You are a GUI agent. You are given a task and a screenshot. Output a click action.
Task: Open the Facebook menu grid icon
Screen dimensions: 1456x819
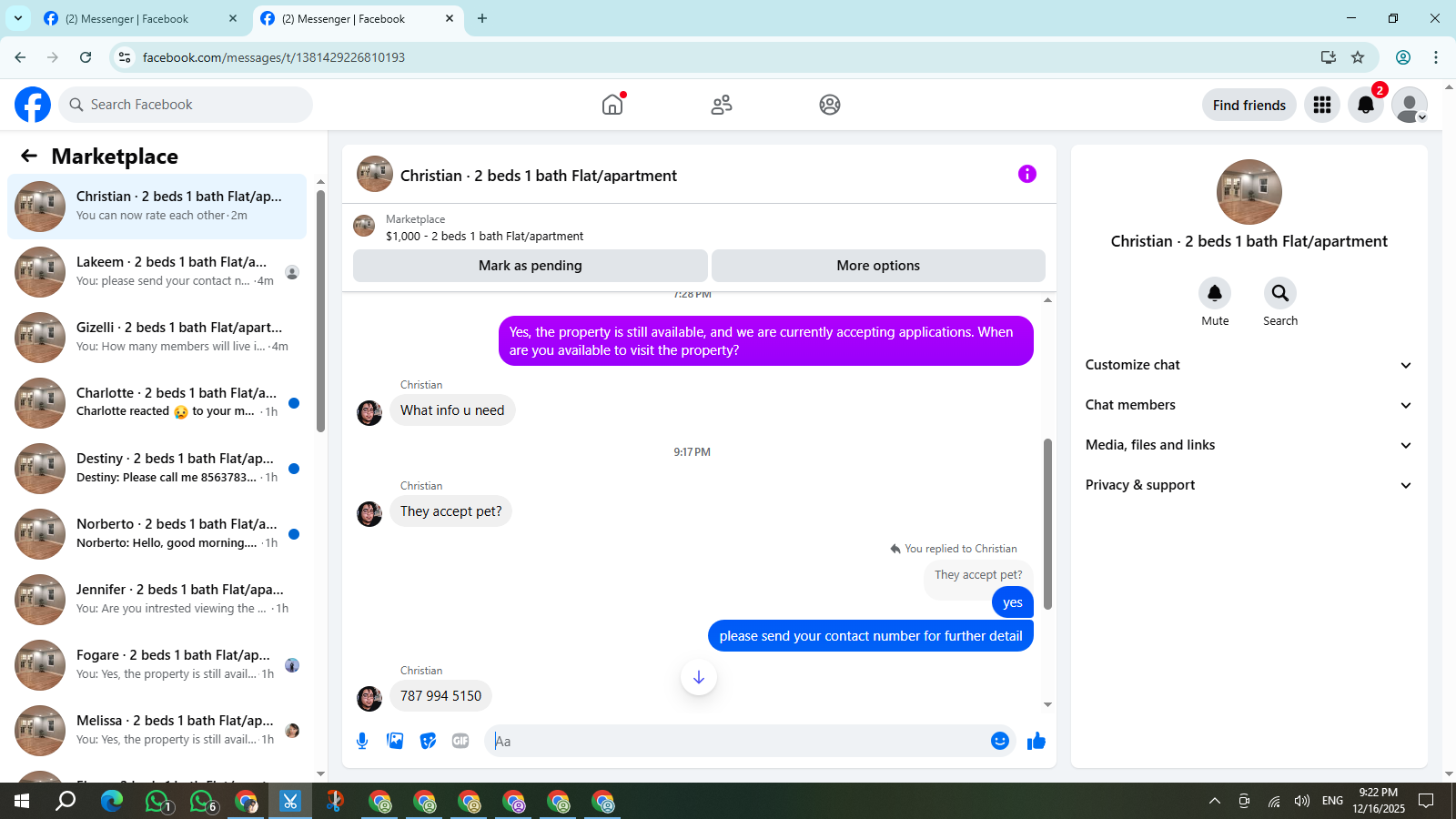point(1322,105)
